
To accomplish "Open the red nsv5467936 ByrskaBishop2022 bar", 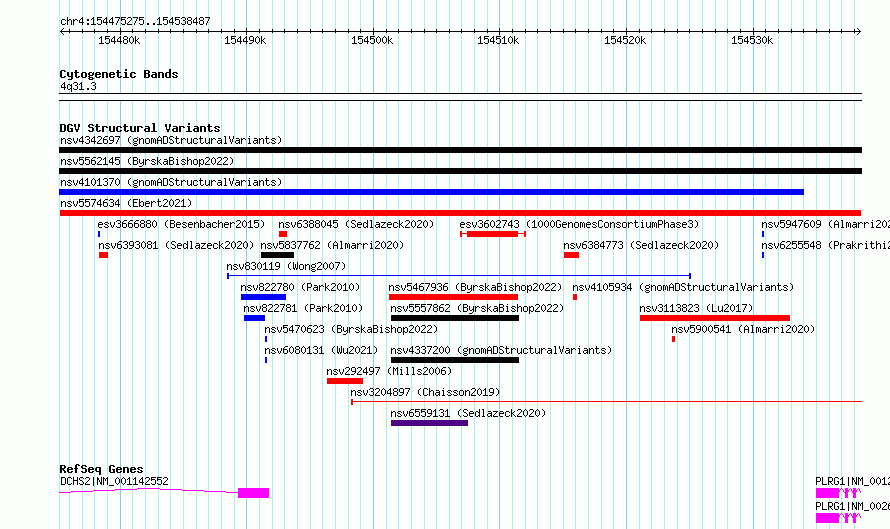I will [x=453, y=297].
